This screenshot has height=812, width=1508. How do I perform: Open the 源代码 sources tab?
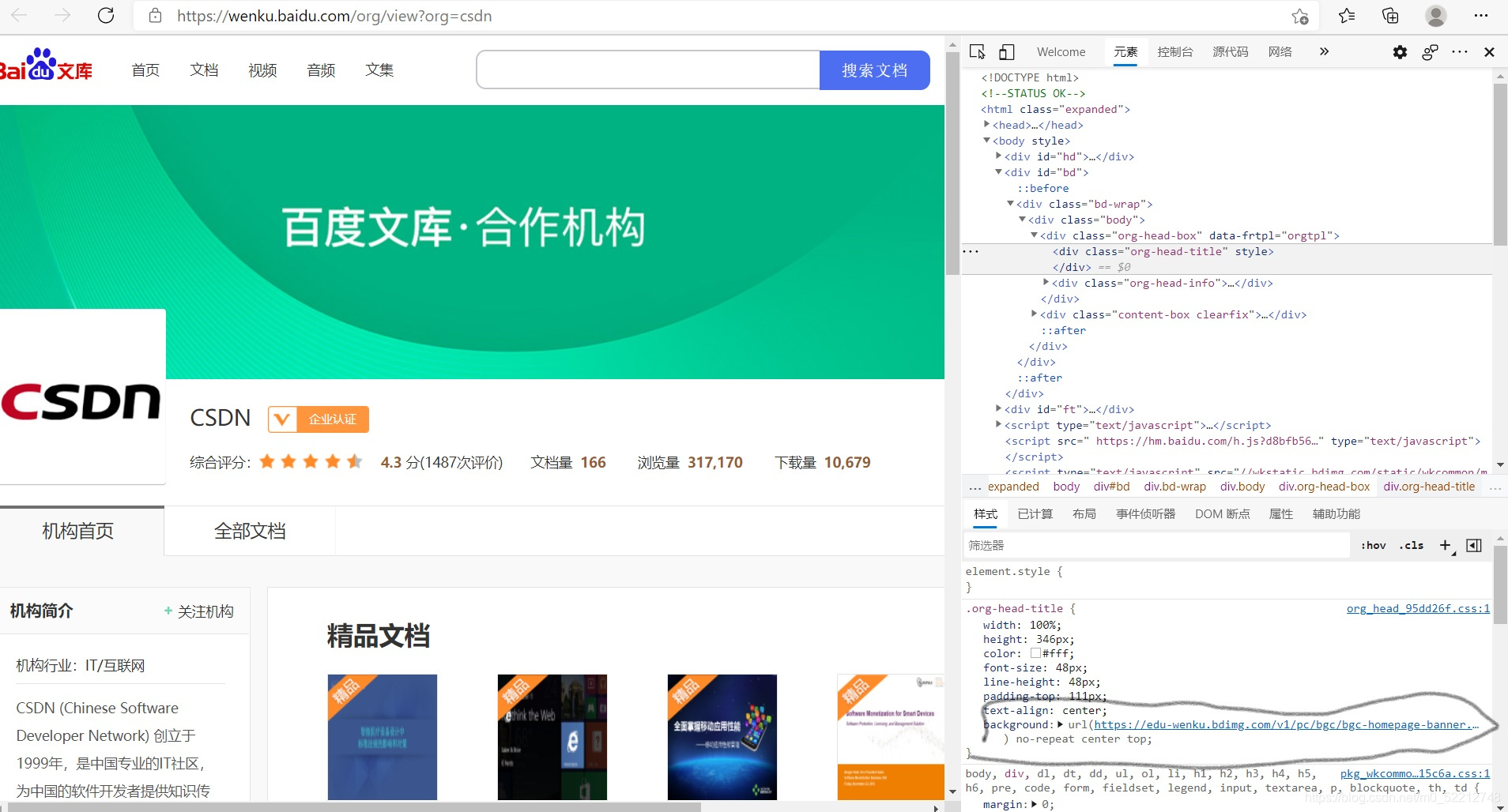(1230, 52)
